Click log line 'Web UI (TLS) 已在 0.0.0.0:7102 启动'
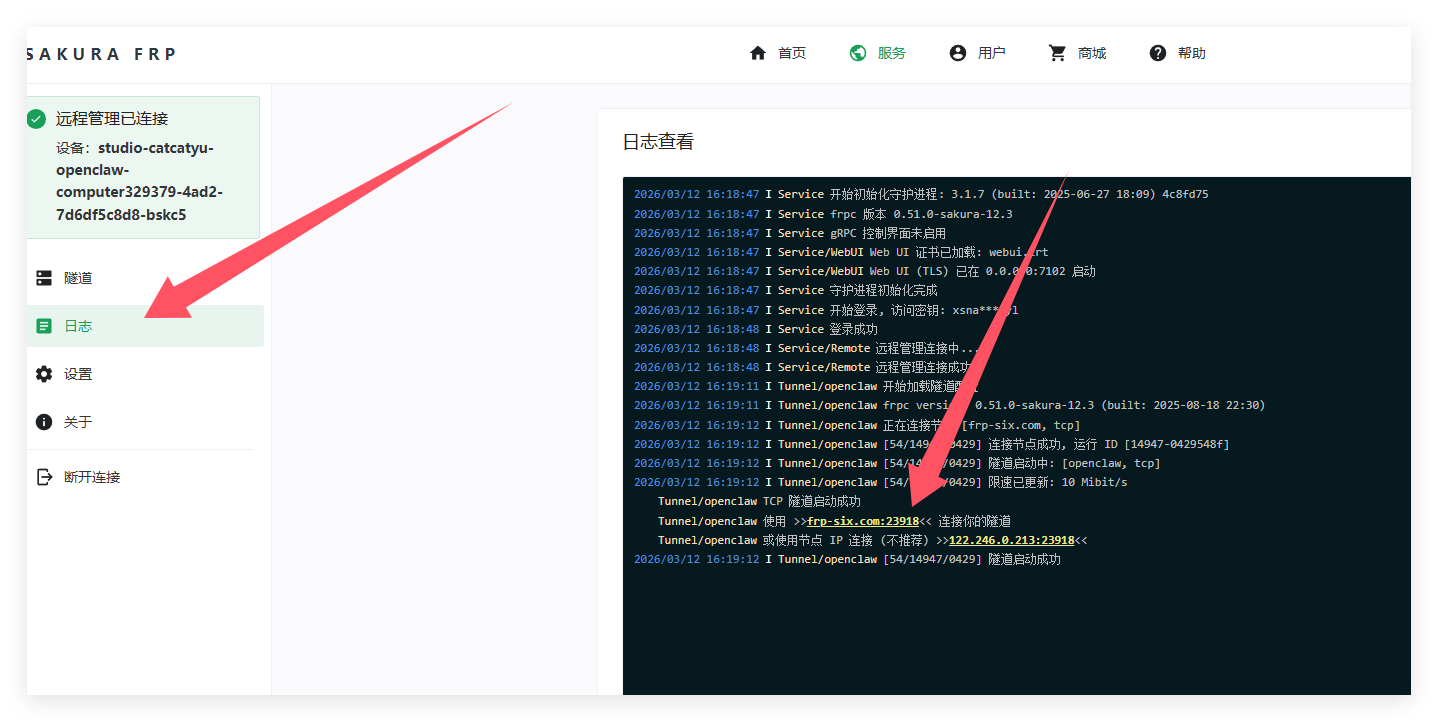Viewport: 1438px width, 722px height. coord(865,271)
